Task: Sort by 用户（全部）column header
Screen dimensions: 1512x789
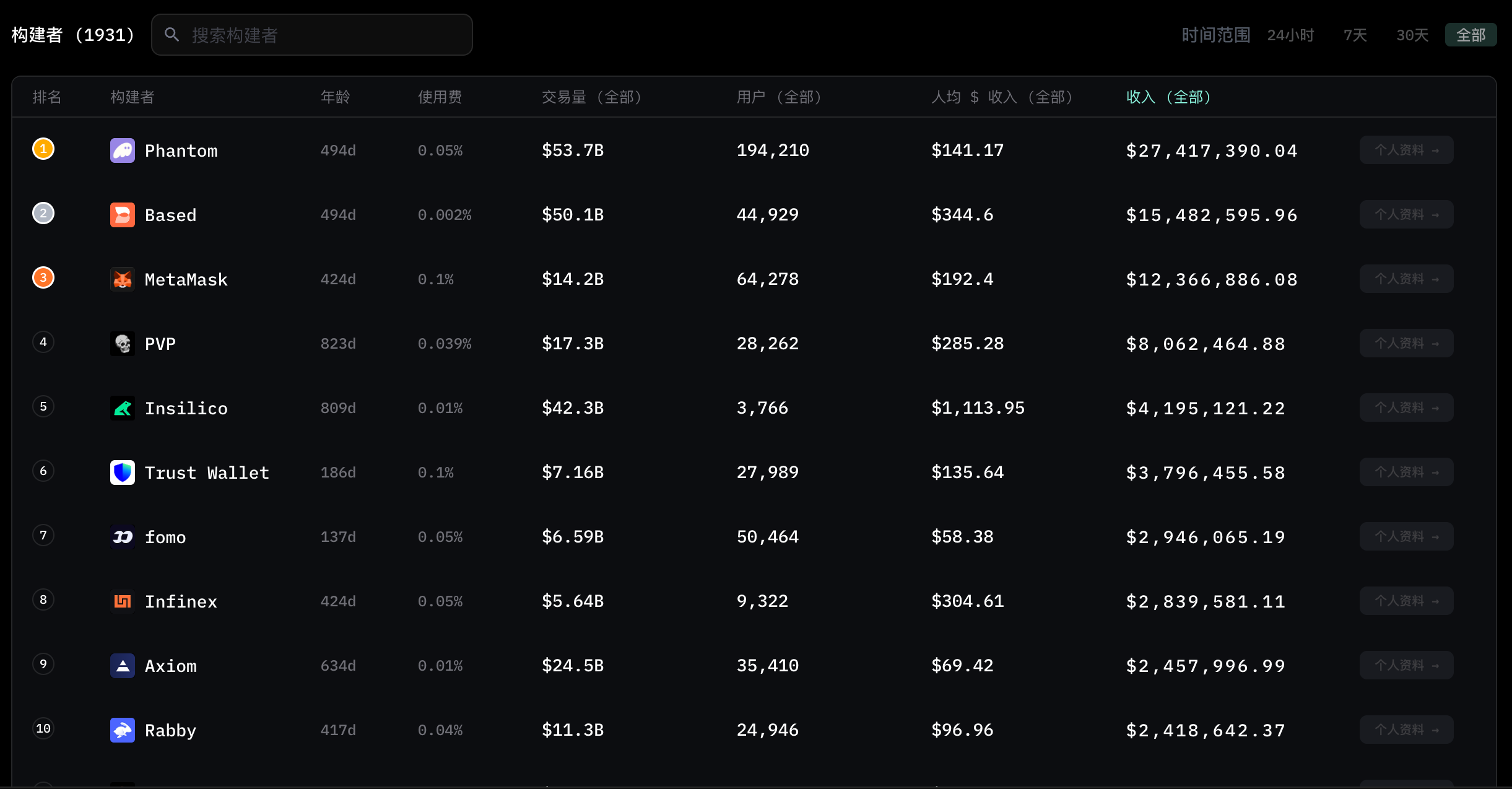Action: tap(779, 97)
